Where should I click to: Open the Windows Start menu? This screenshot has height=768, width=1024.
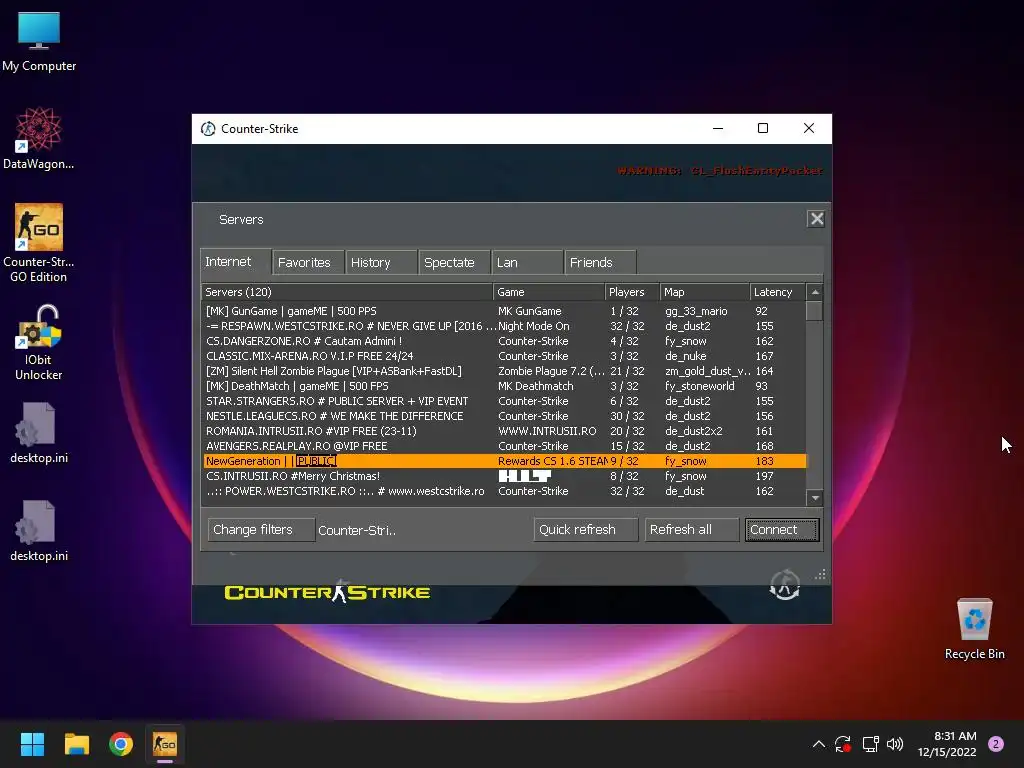[x=32, y=744]
